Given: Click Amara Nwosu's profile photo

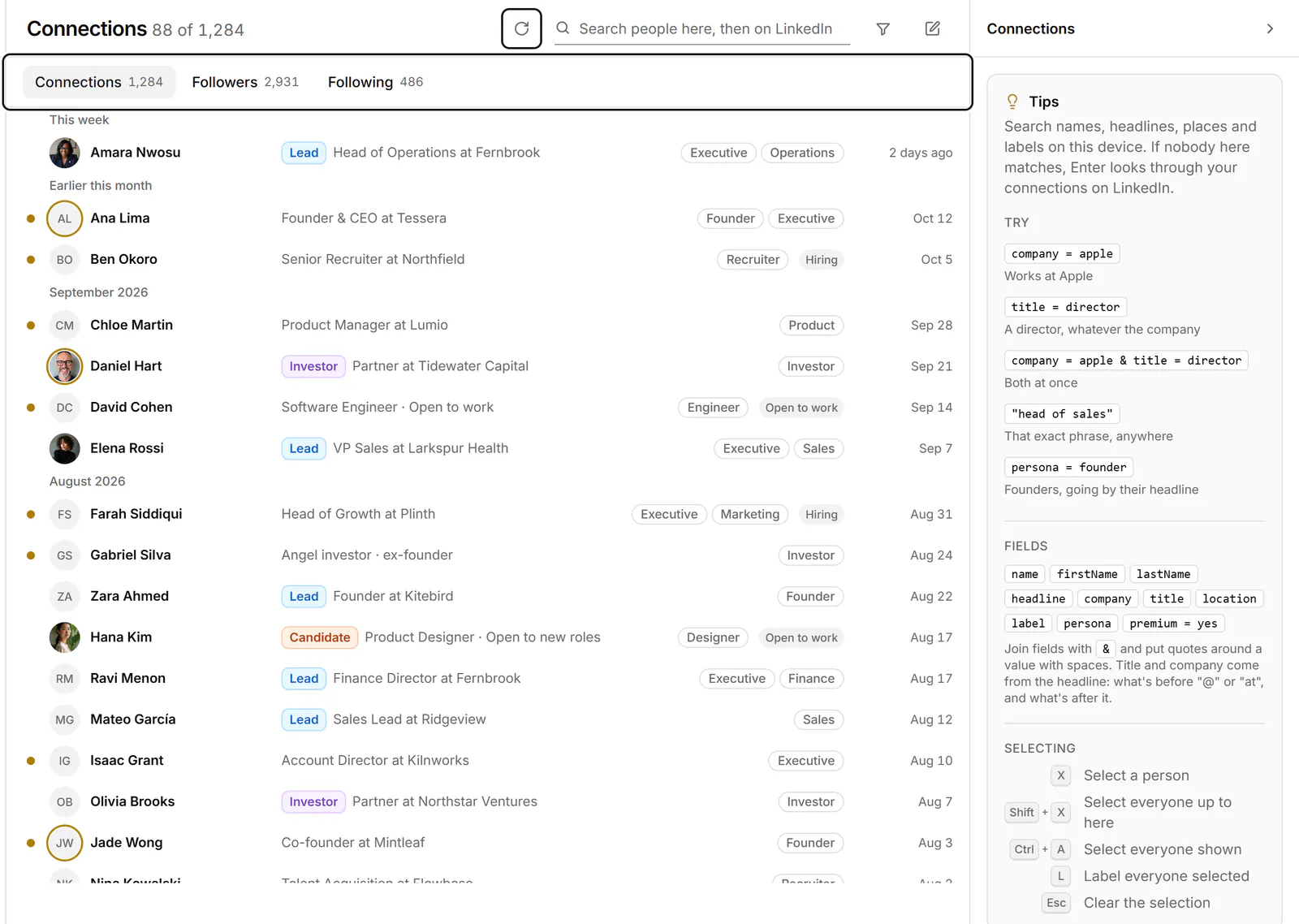Looking at the screenshot, I should coord(65,153).
